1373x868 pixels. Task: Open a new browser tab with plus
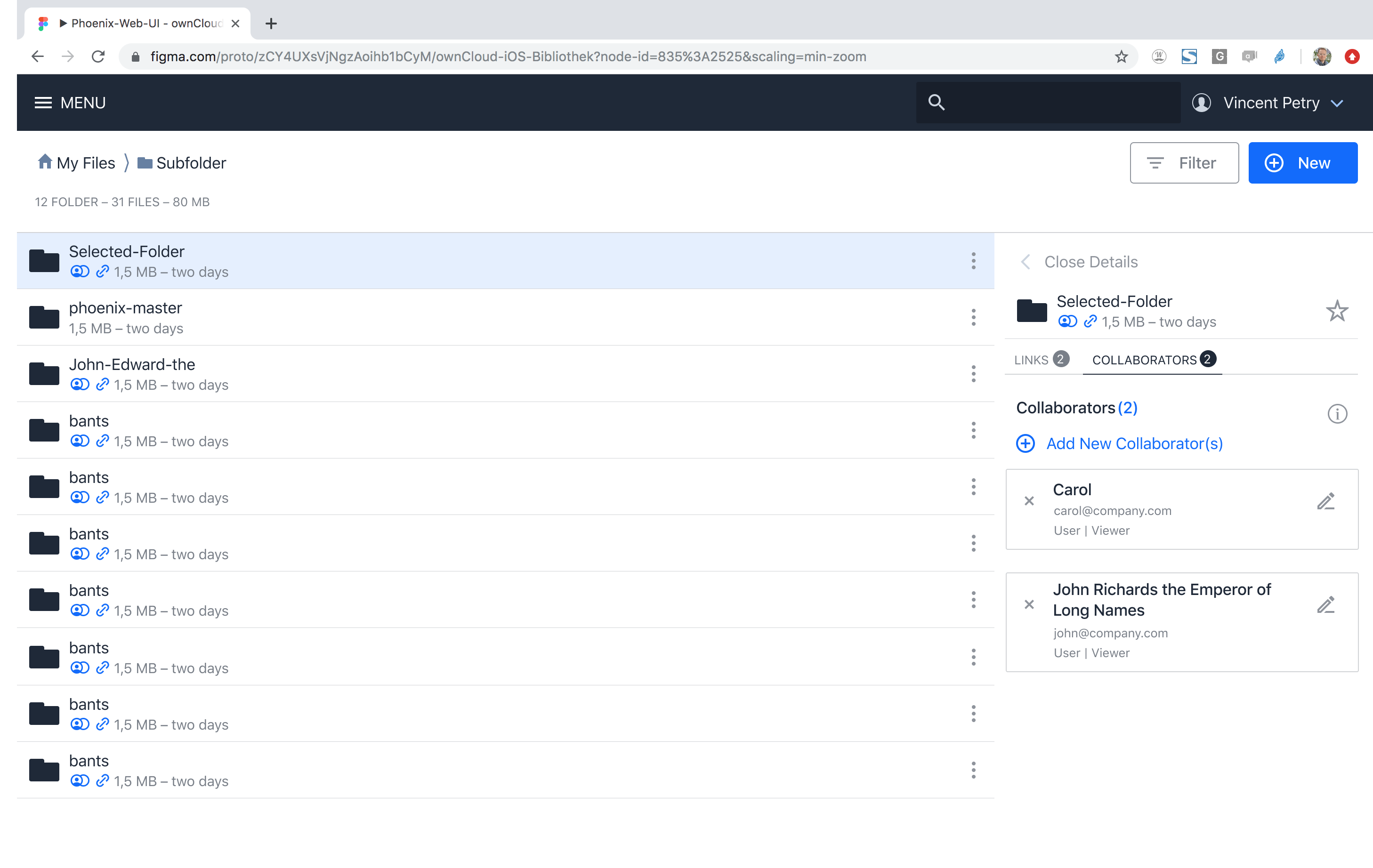point(271,24)
